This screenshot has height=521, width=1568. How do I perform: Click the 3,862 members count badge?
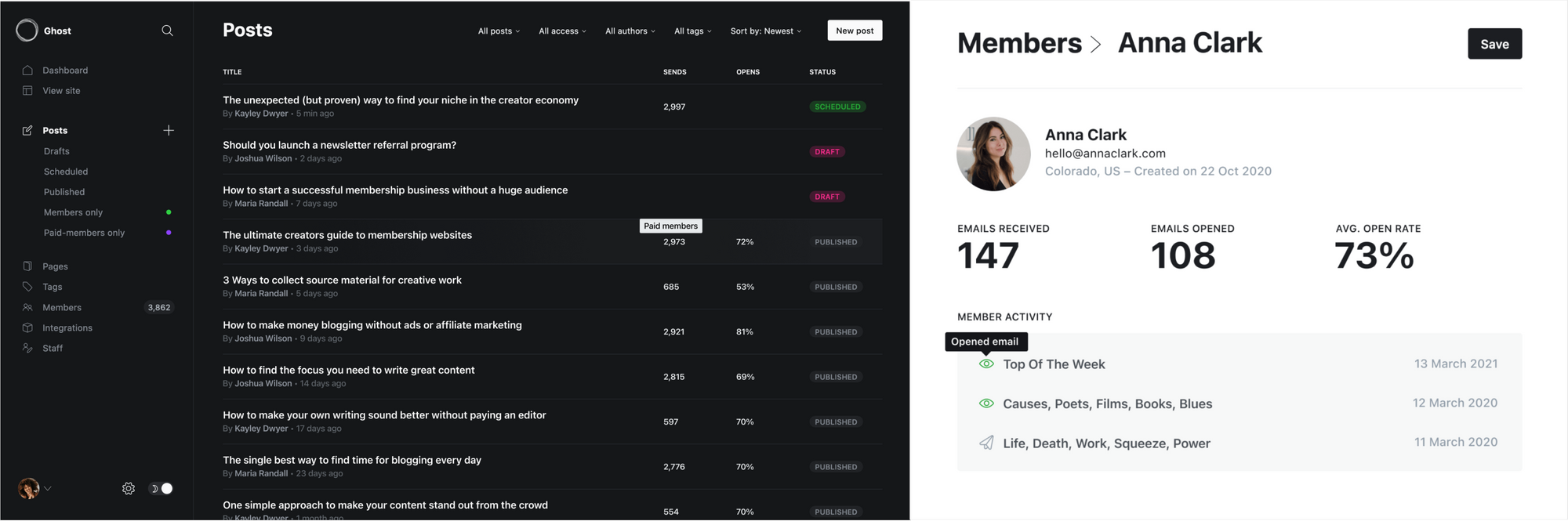pos(159,308)
